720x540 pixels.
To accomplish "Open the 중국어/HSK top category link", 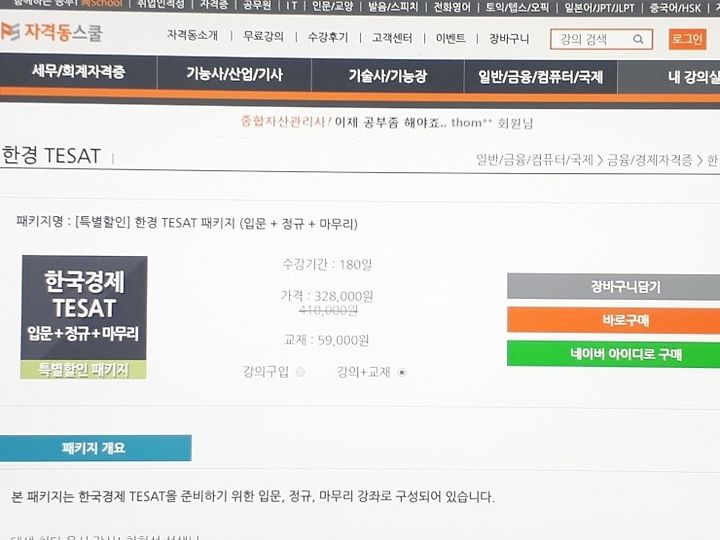I will [x=675, y=8].
